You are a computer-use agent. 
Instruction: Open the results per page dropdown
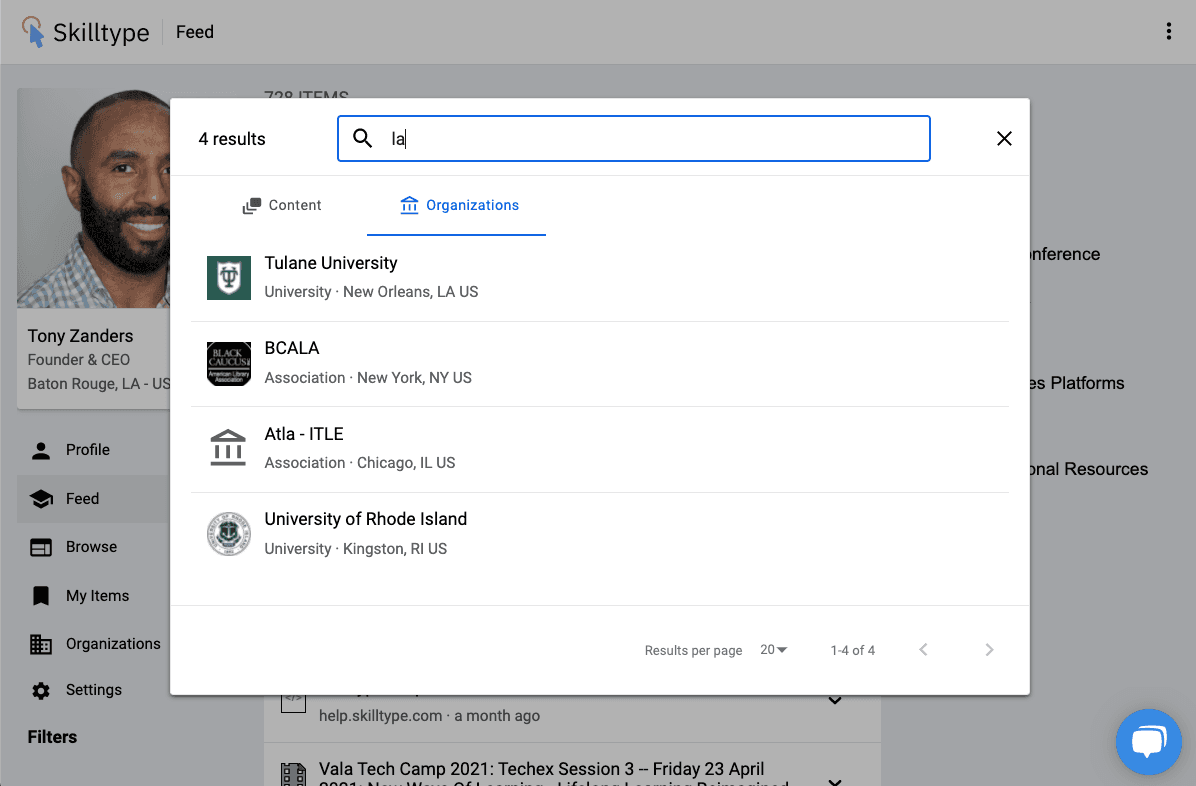tap(773, 649)
